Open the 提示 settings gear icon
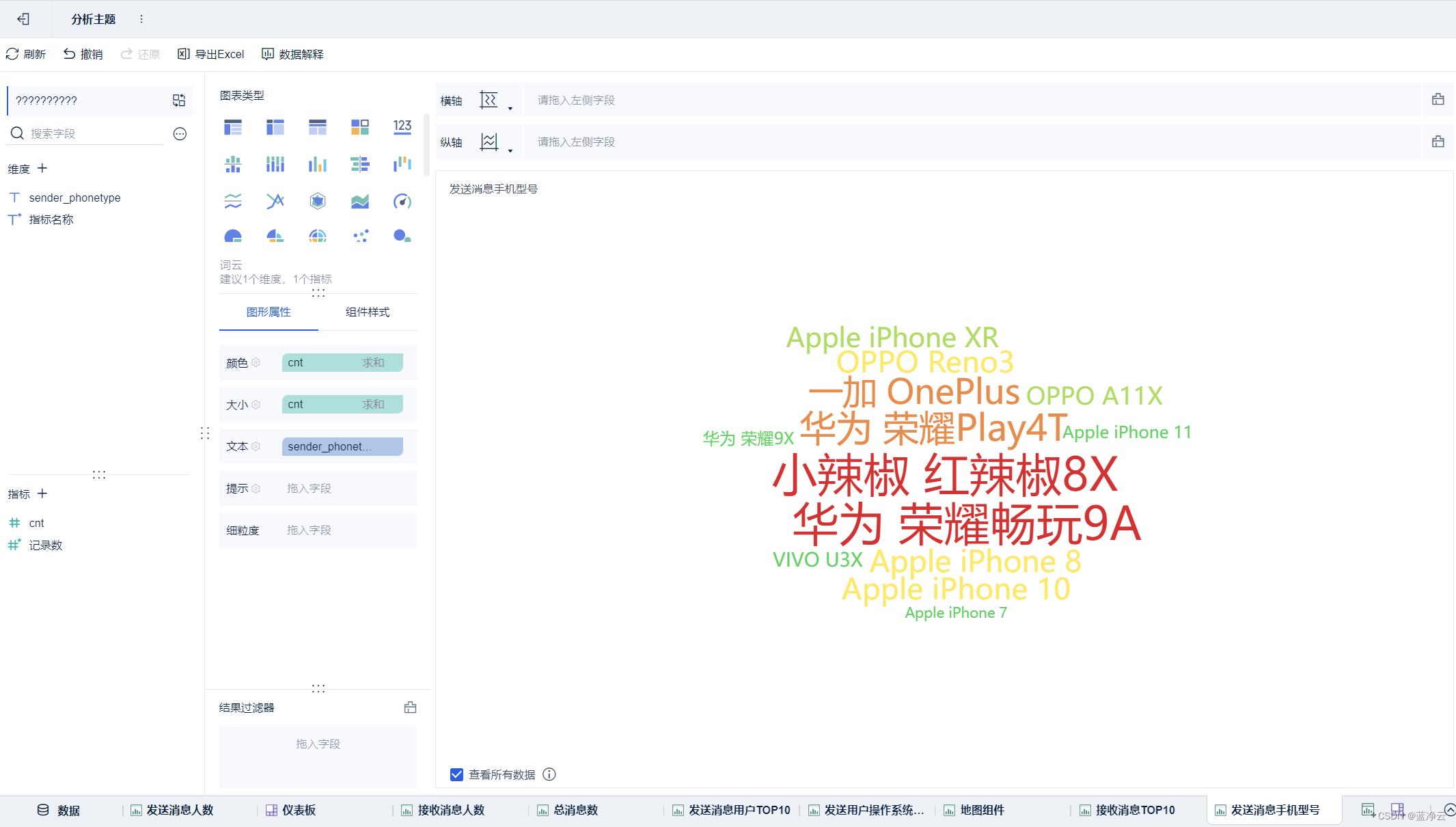The width and height of the screenshot is (1456, 827). (x=256, y=488)
